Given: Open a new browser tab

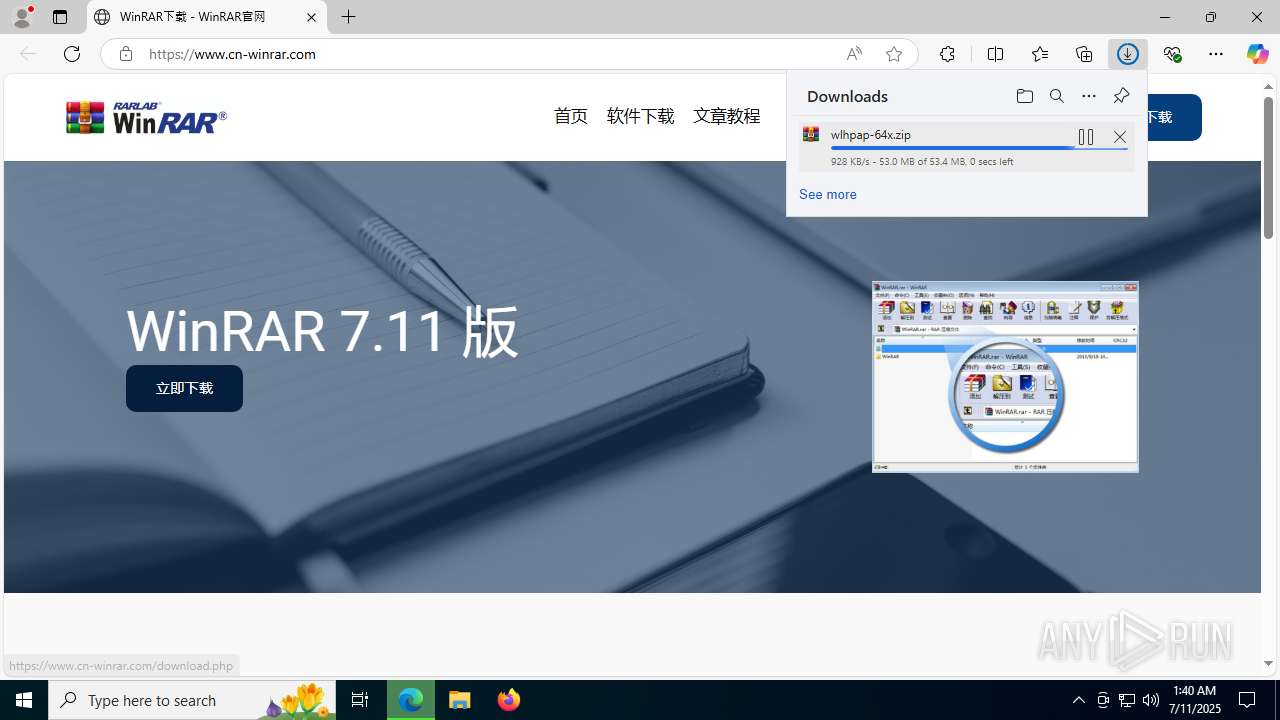Looking at the screenshot, I should [x=349, y=17].
